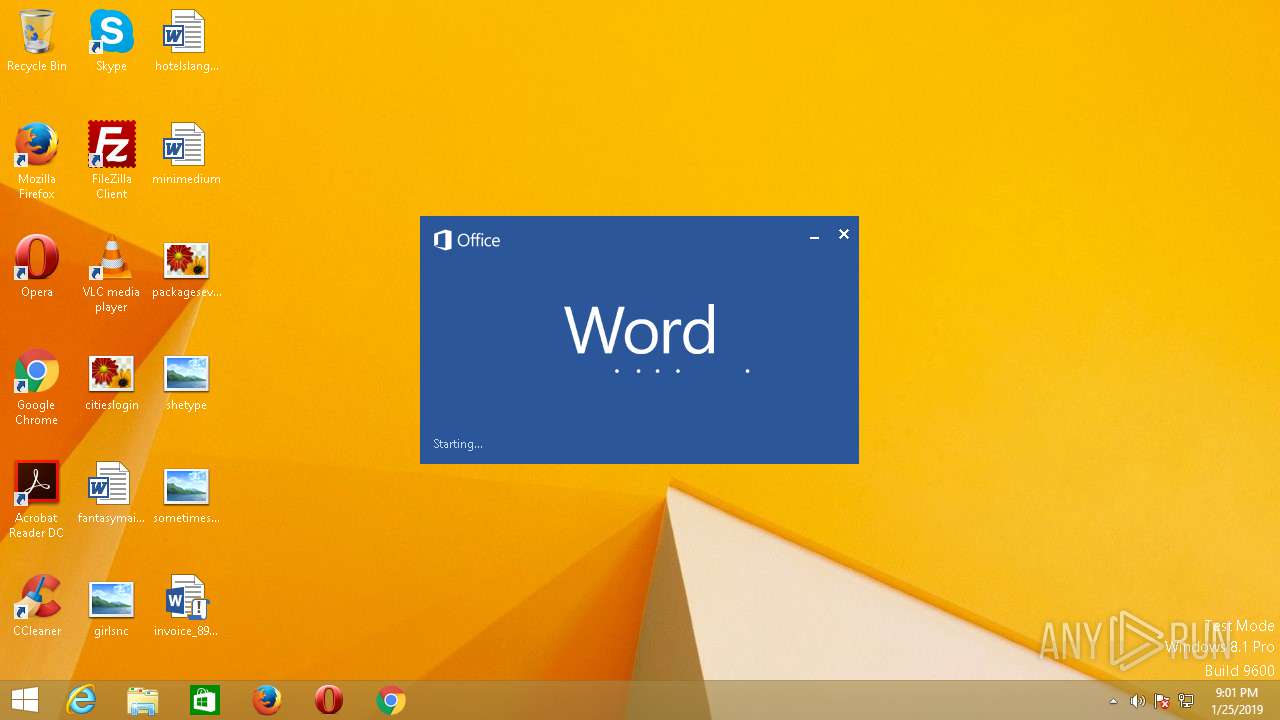This screenshot has height=720, width=1280.
Task: Launch Firefox from the taskbar
Action: click(x=267, y=700)
